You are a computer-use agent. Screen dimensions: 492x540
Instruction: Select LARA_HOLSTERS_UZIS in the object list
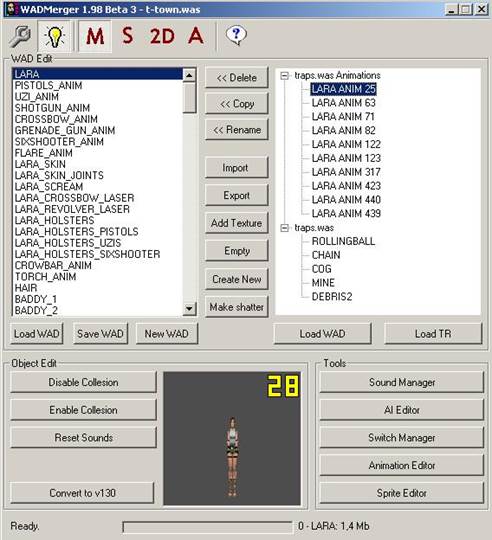(98, 243)
